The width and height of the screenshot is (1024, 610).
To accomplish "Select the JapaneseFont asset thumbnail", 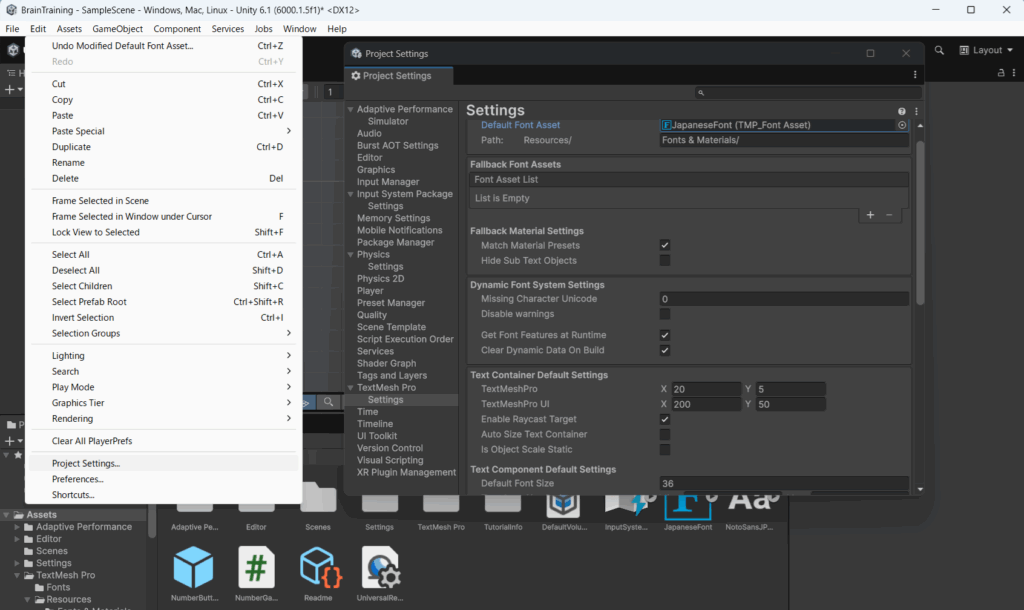I will coord(688,507).
